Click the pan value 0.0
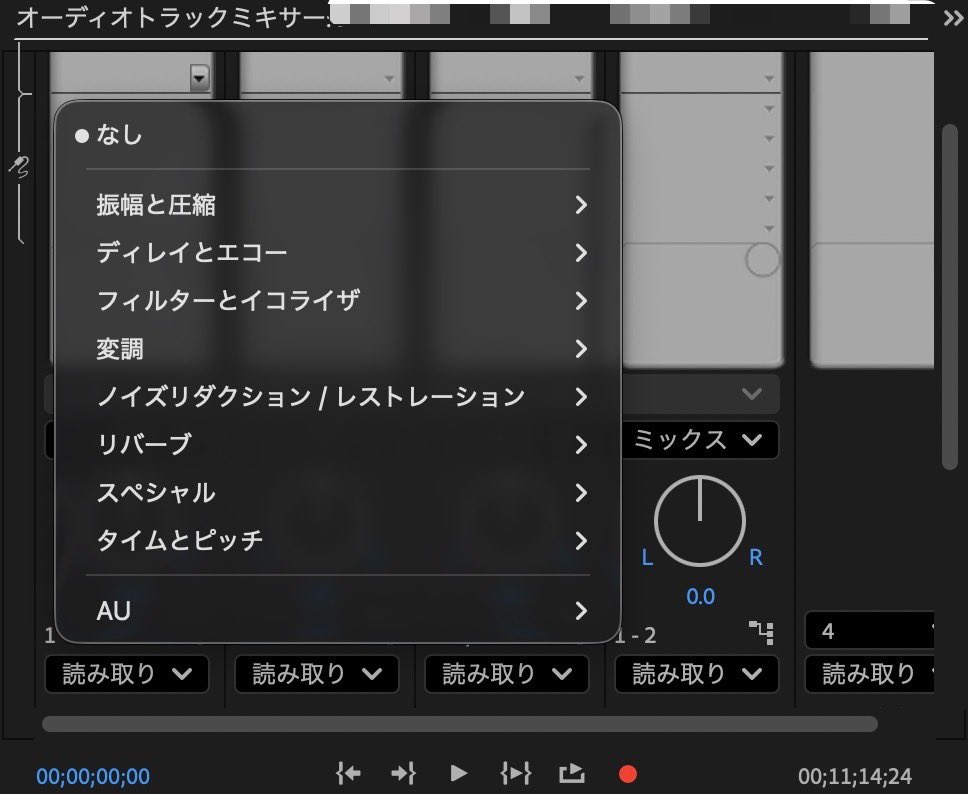 701,596
